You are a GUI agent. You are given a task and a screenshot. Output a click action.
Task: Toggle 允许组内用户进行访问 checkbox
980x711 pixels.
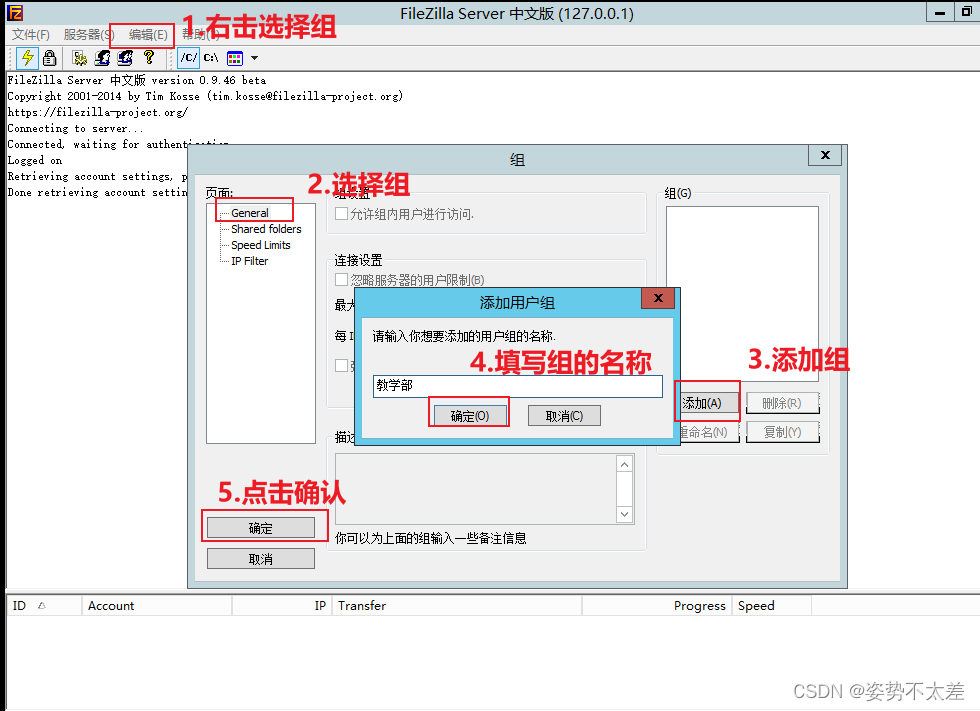click(x=341, y=214)
